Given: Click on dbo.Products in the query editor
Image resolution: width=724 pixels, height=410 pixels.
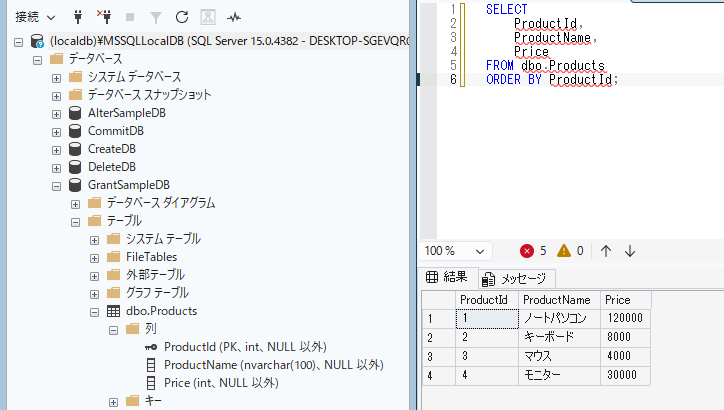Looking at the screenshot, I should tap(563, 66).
